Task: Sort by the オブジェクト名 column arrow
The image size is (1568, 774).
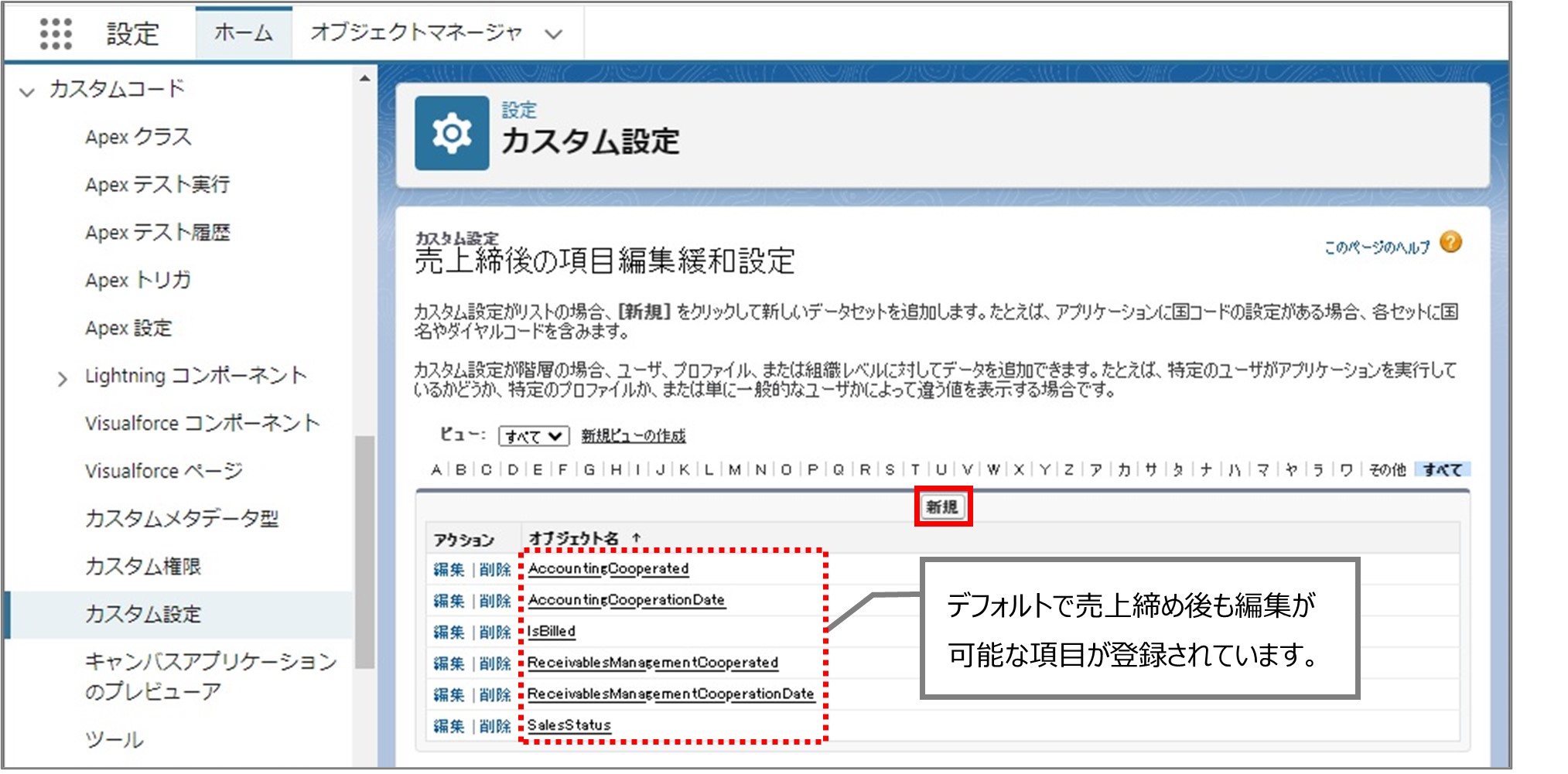Action: coord(637,537)
